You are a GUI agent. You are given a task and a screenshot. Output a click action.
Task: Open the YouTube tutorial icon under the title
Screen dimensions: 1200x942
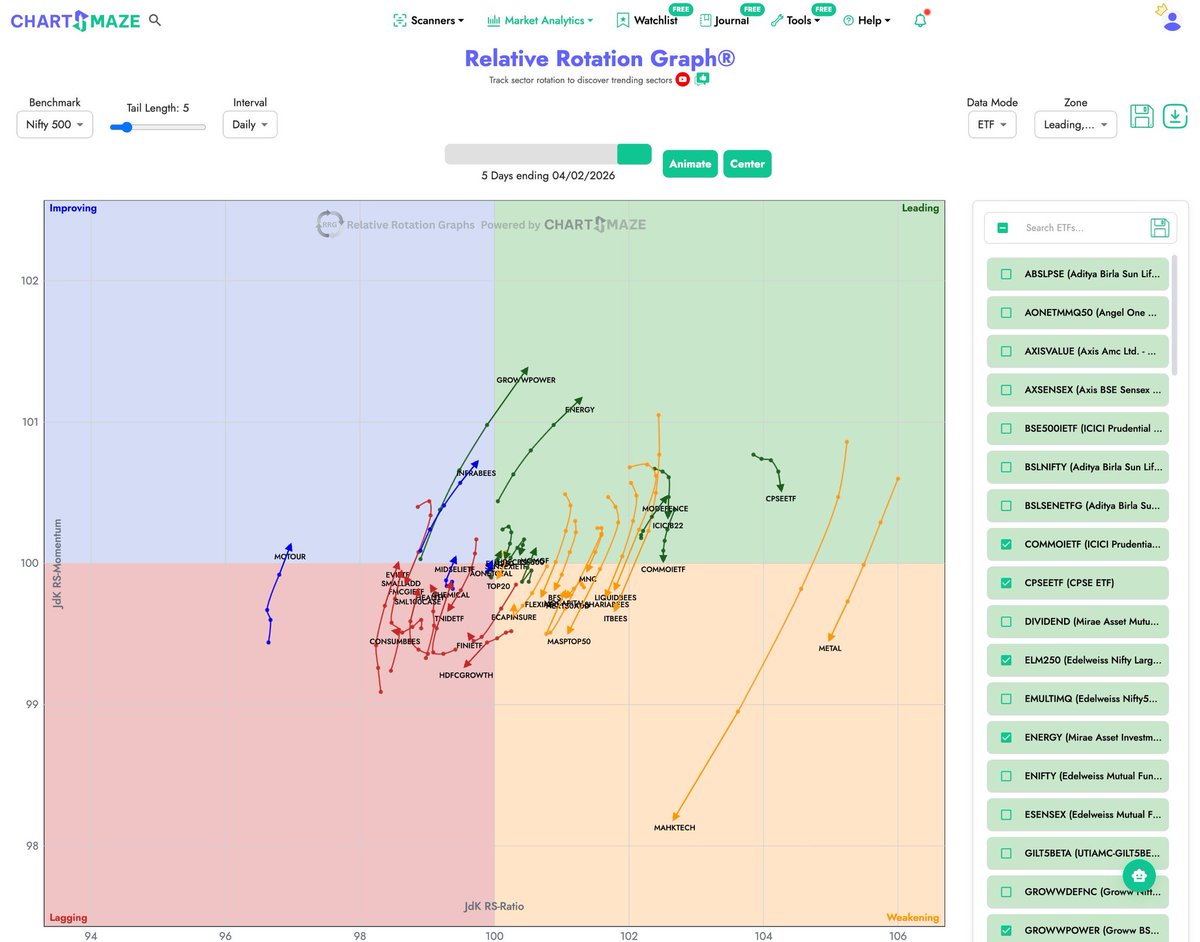click(x=683, y=79)
